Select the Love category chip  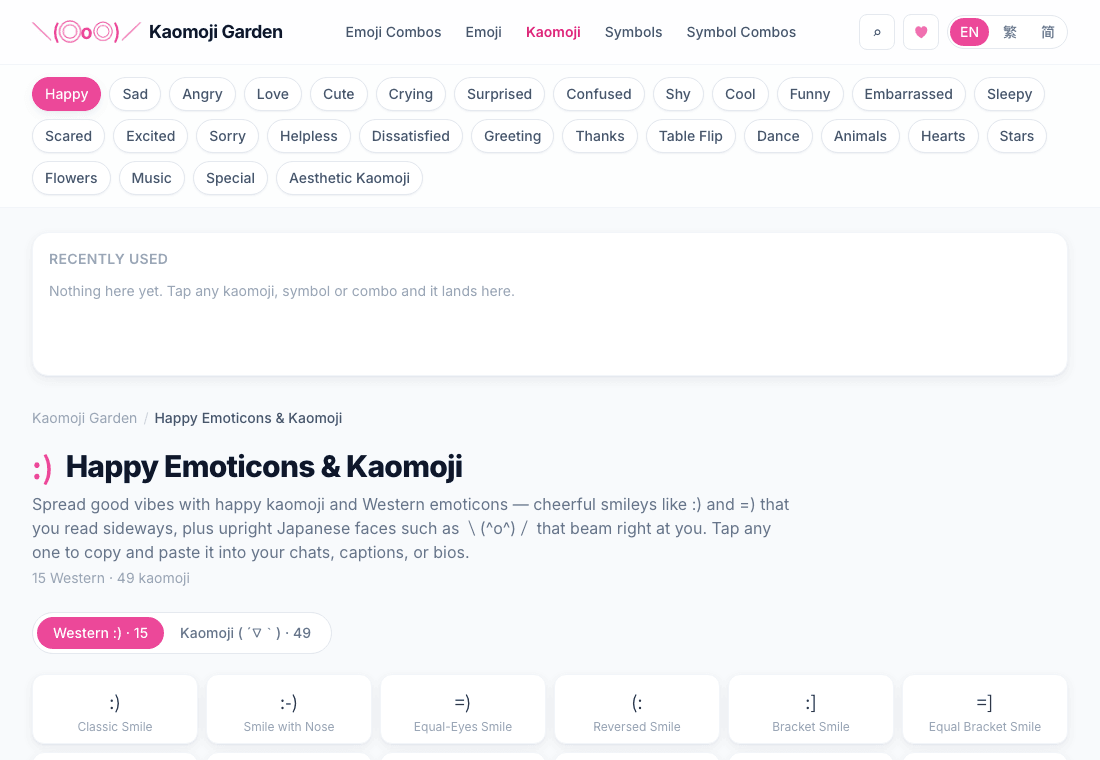[x=273, y=94]
